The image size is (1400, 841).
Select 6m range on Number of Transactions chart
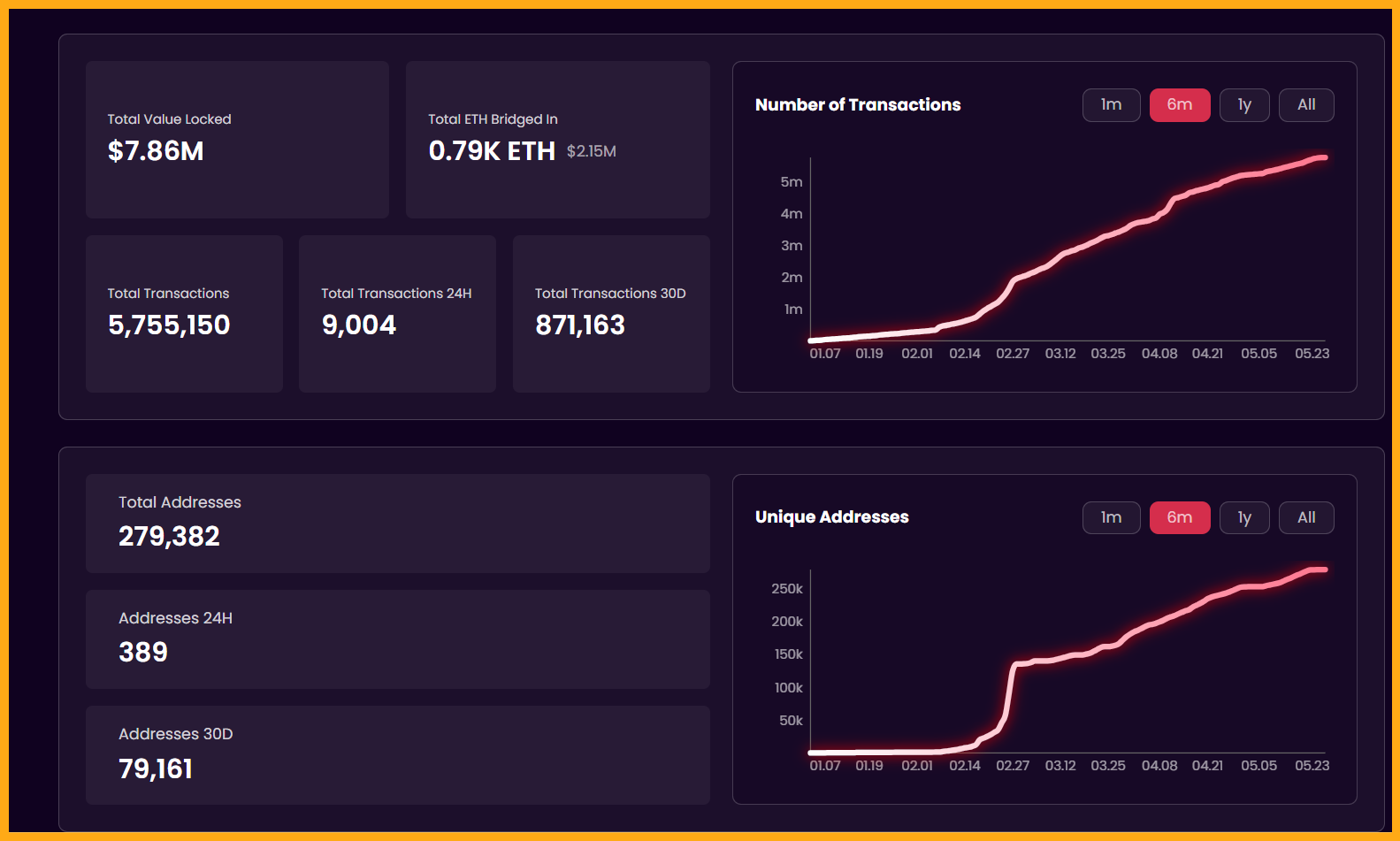pos(1179,105)
